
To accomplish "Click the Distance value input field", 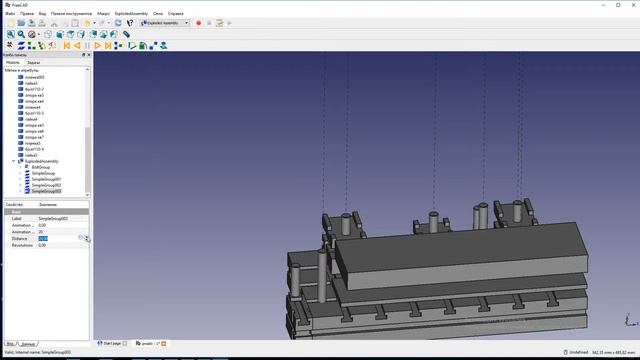I will click(58, 238).
